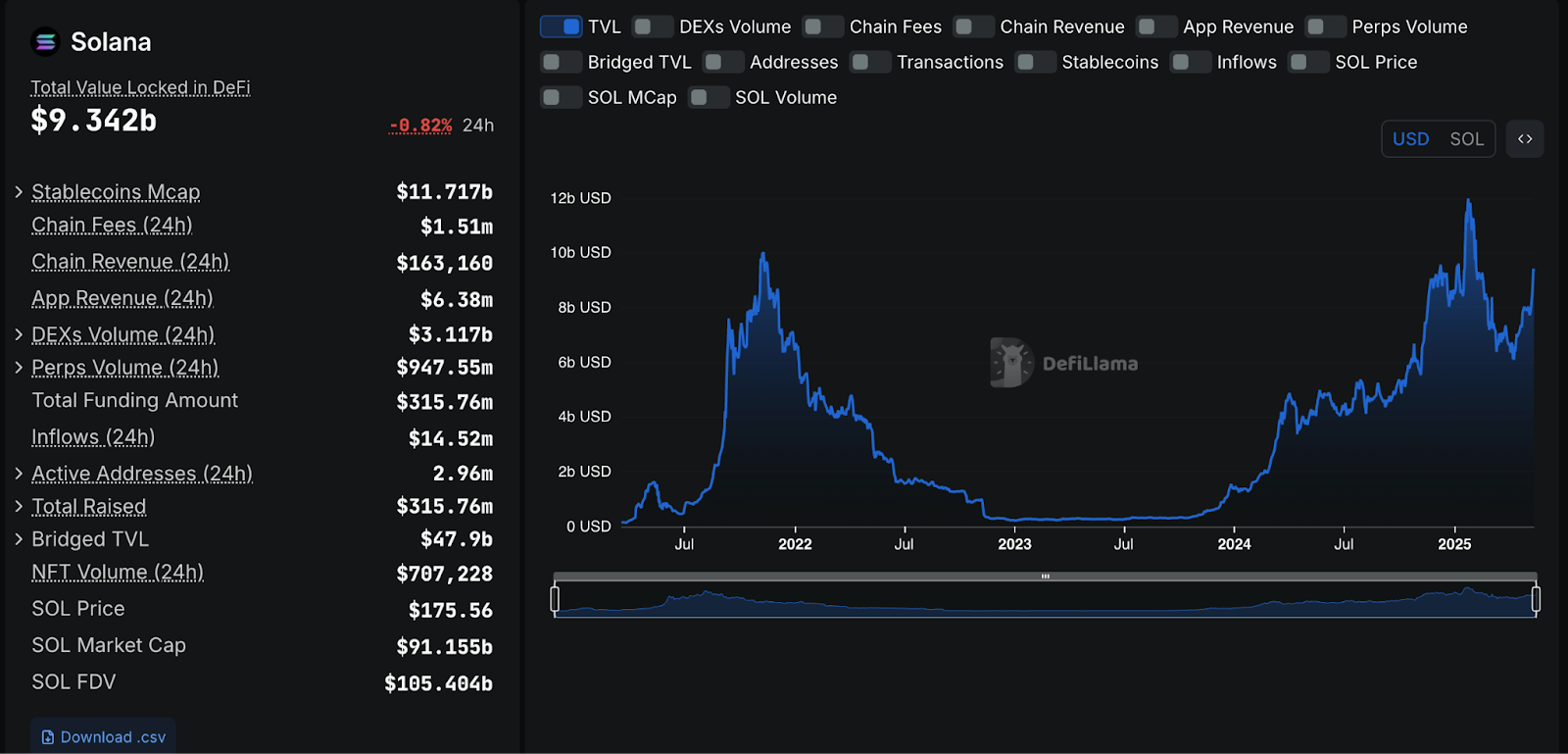
Task: Click the Solana logo icon
Action: (x=45, y=42)
